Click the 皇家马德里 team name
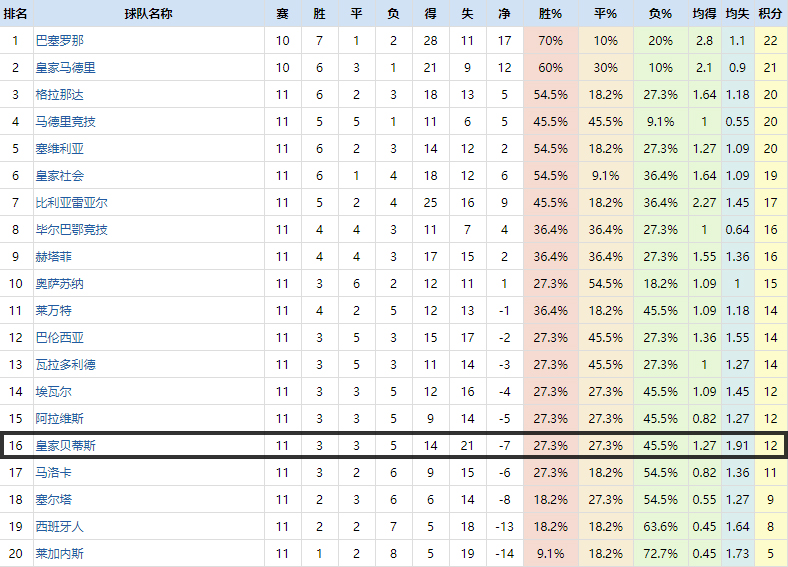The height and width of the screenshot is (567, 788). 65,68
